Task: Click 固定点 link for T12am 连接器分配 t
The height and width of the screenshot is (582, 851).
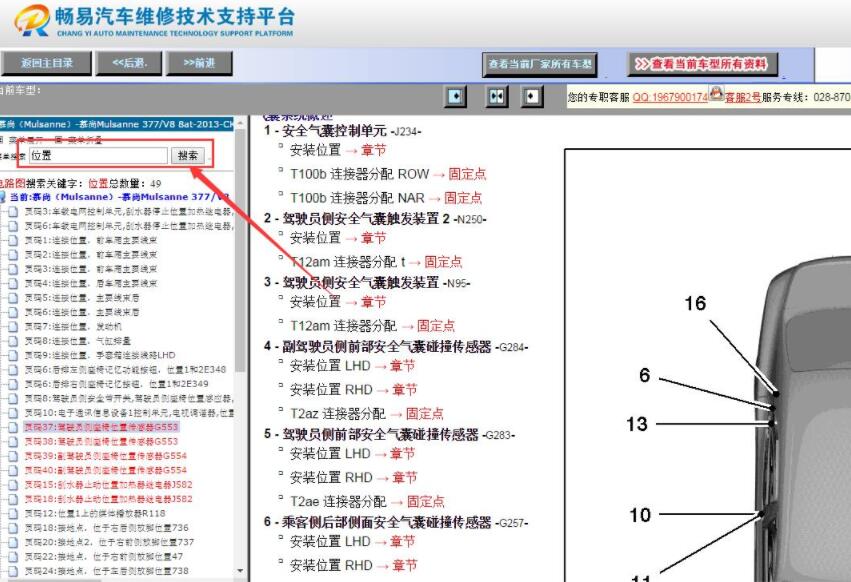Action: click(443, 262)
